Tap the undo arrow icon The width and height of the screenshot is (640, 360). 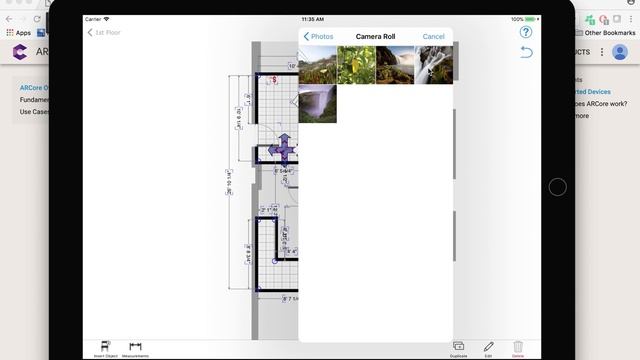(527, 52)
